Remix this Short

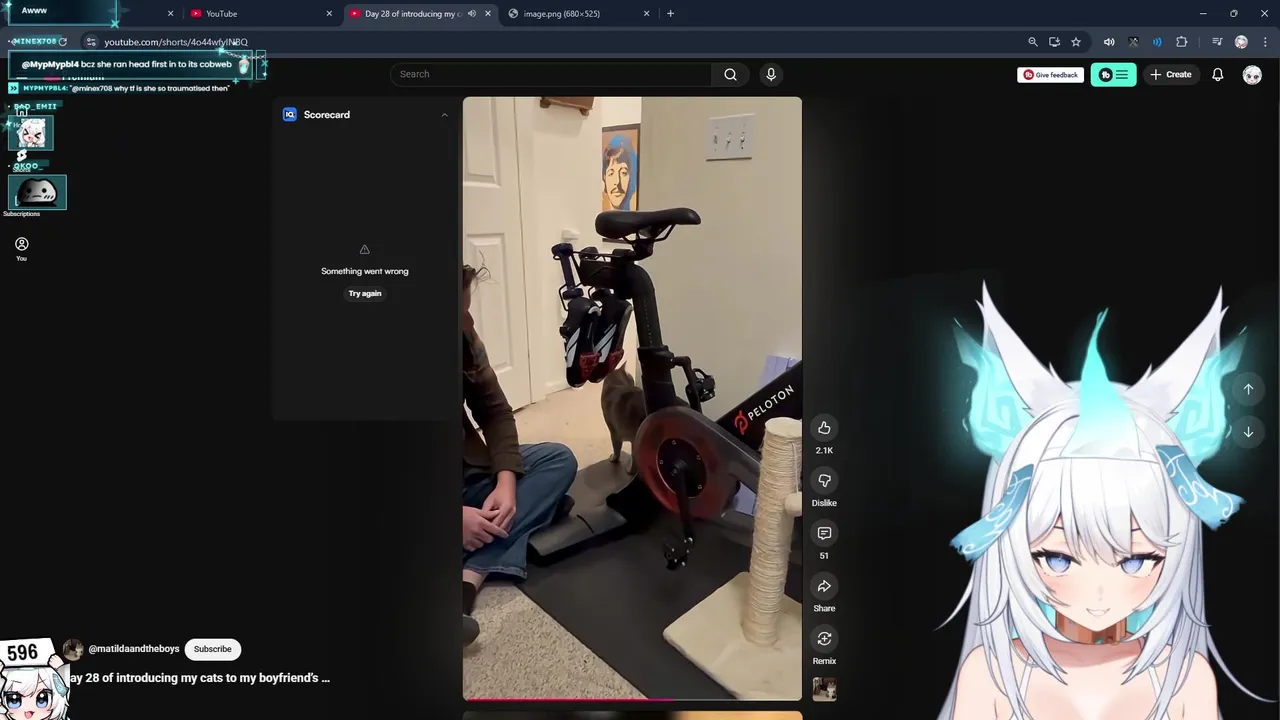pyautogui.click(x=824, y=639)
